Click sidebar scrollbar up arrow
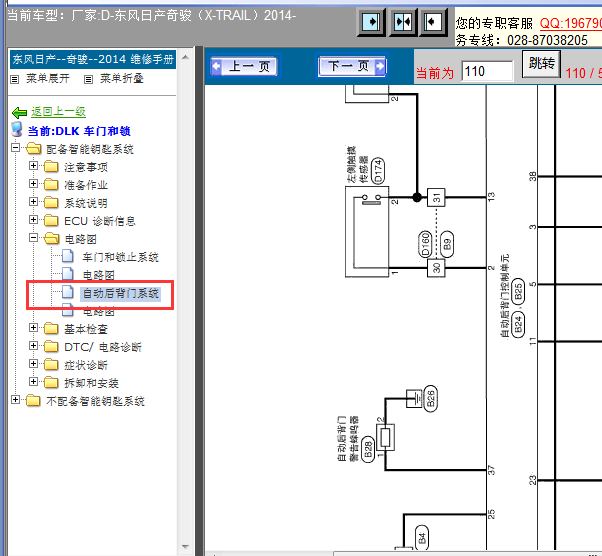 click(x=185, y=58)
